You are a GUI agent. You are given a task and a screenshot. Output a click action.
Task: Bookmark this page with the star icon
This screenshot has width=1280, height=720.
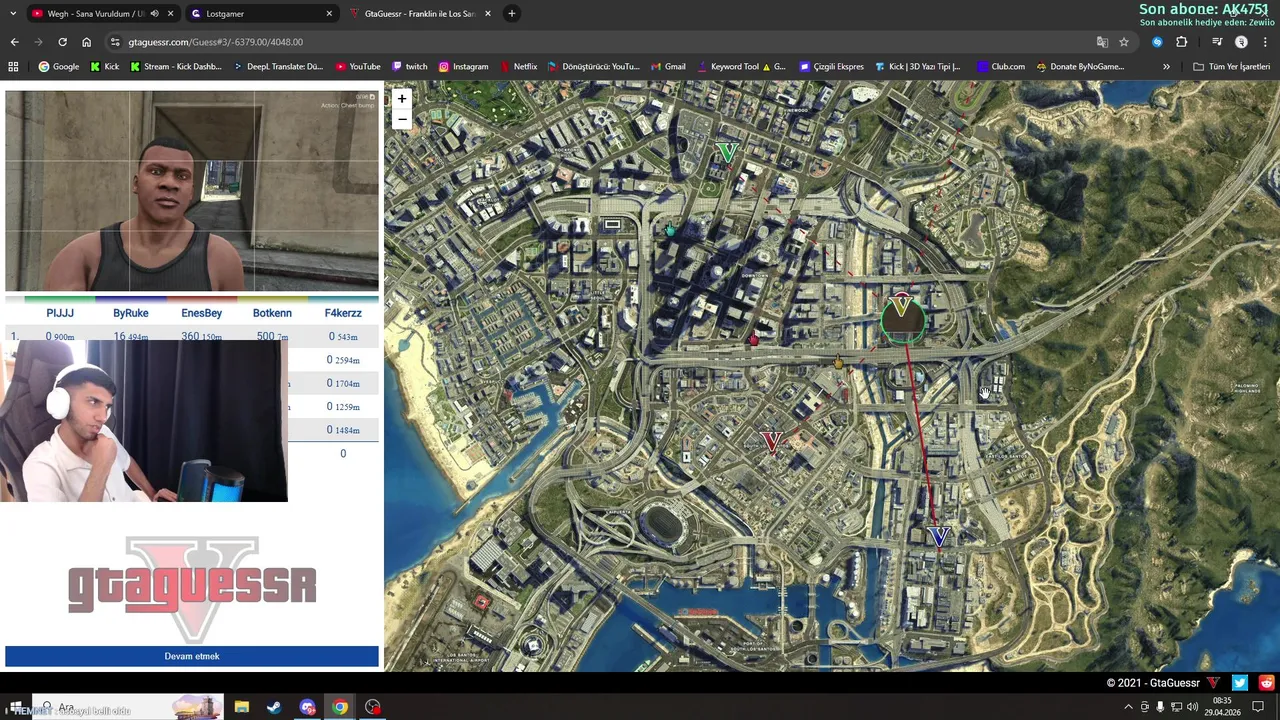tap(1124, 42)
